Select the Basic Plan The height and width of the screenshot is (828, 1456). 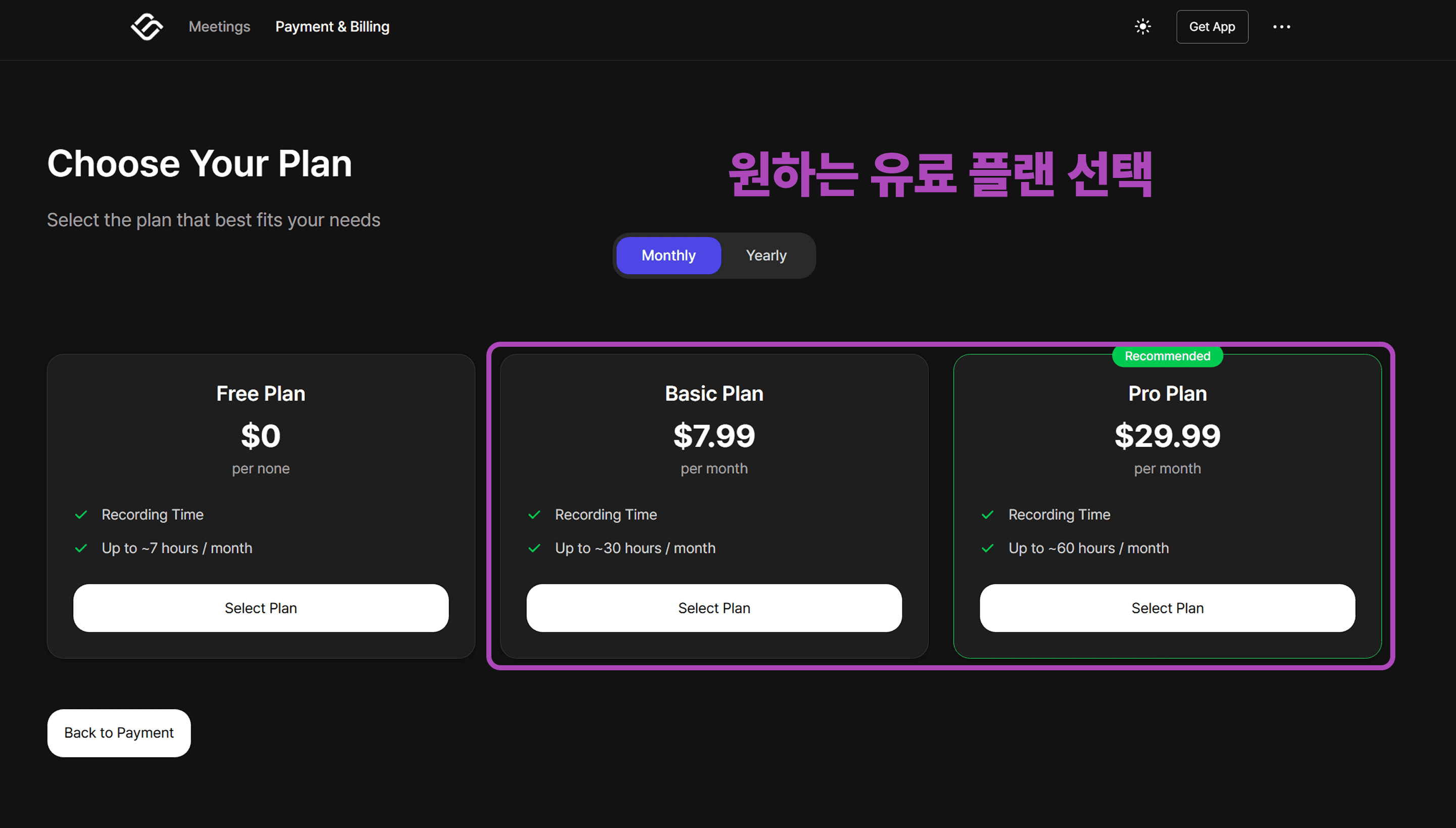tap(714, 608)
